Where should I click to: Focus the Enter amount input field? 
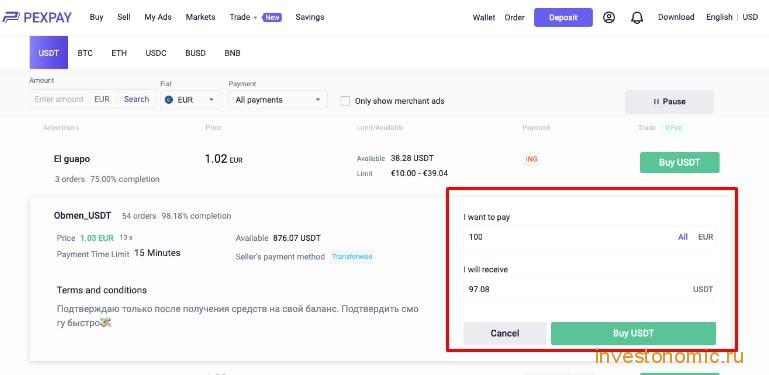59,99
